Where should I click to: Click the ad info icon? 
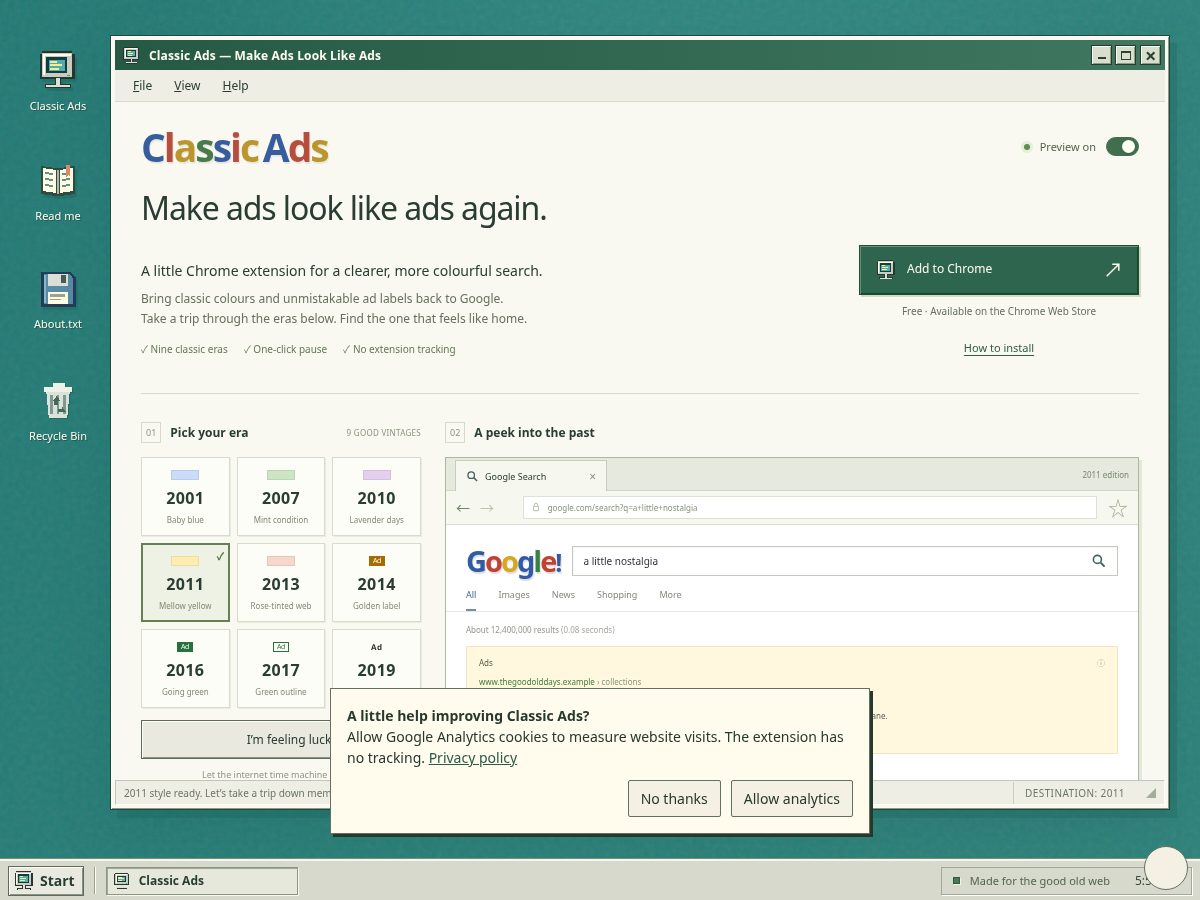click(x=1101, y=663)
